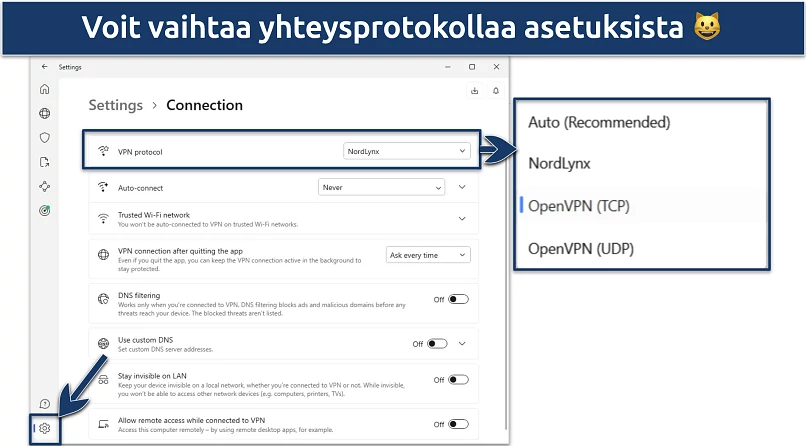The height and width of the screenshot is (446, 806).
Task: Open the Auto-connect Never dropdown
Action: tap(381, 188)
